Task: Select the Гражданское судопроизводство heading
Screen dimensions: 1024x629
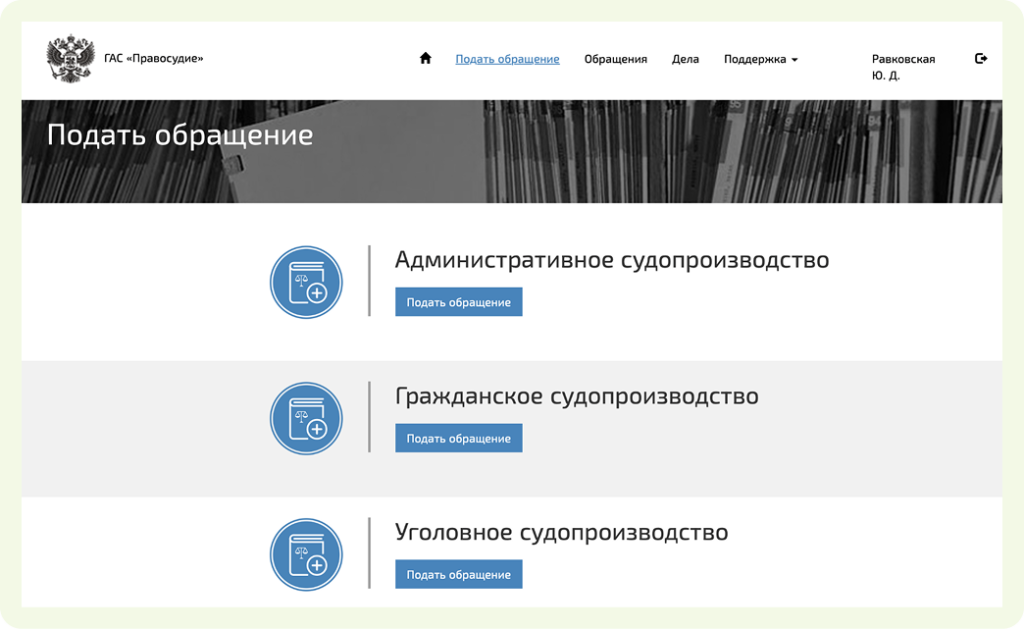Action: tap(576, 396)
